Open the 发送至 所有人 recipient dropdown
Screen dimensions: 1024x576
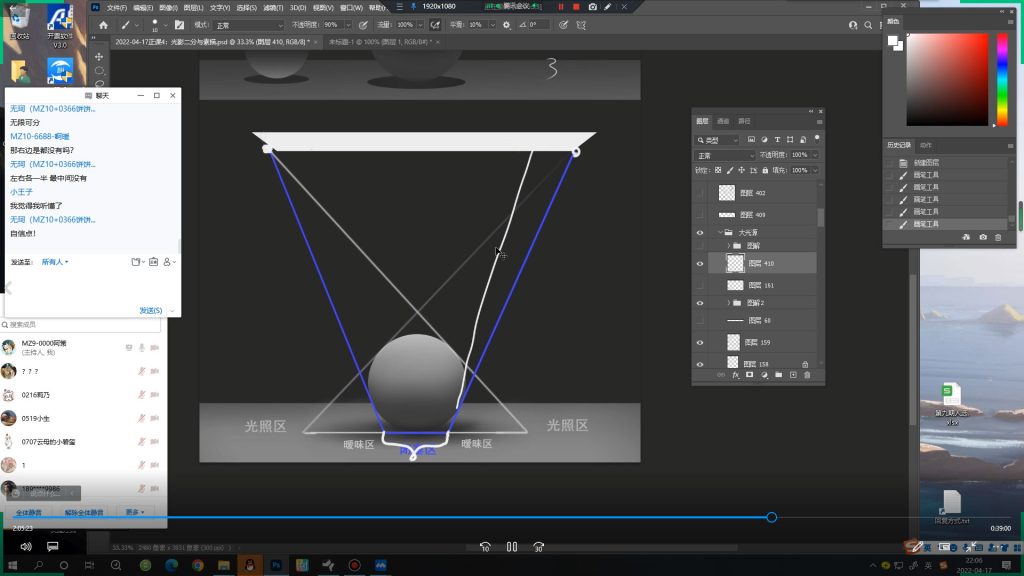pos(55,262)
